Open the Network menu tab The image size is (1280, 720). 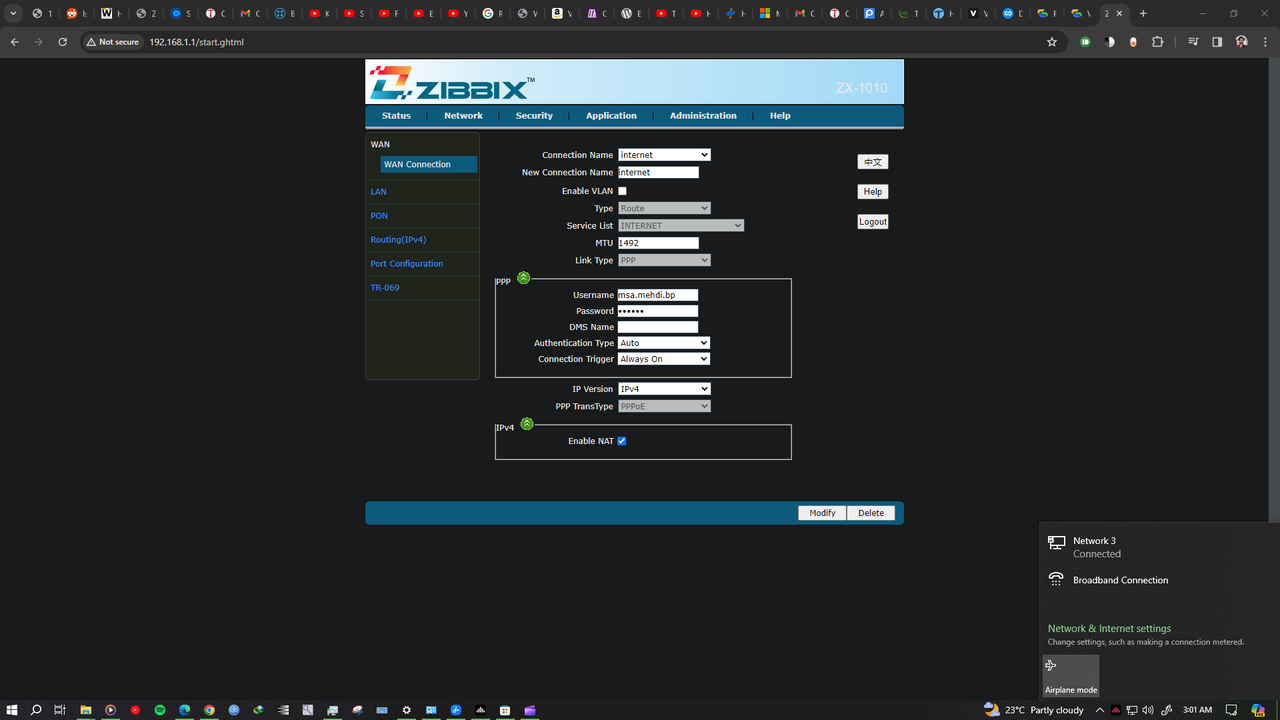(463, 116)
